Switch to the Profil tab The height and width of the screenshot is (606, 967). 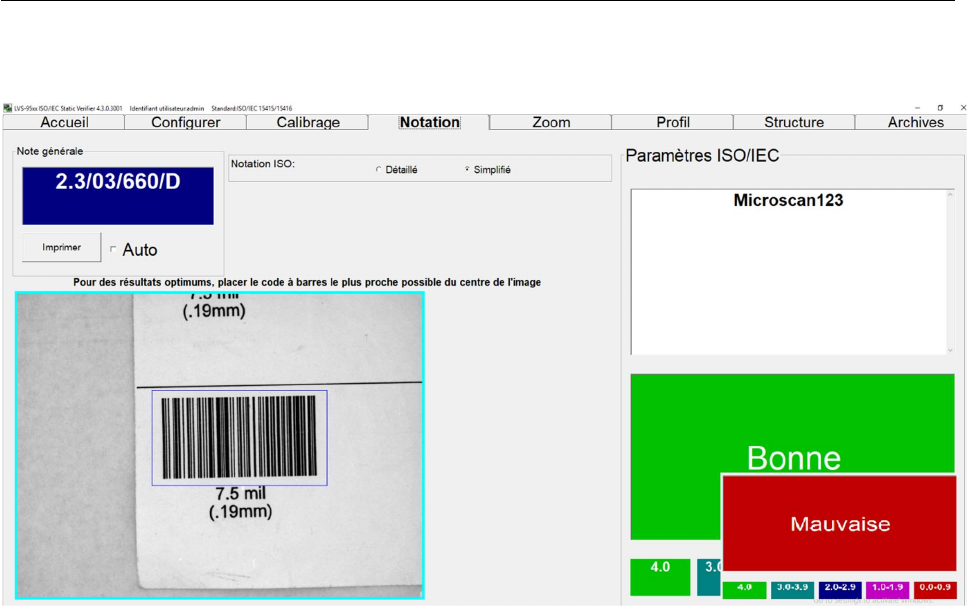click(x=672, y=122)
